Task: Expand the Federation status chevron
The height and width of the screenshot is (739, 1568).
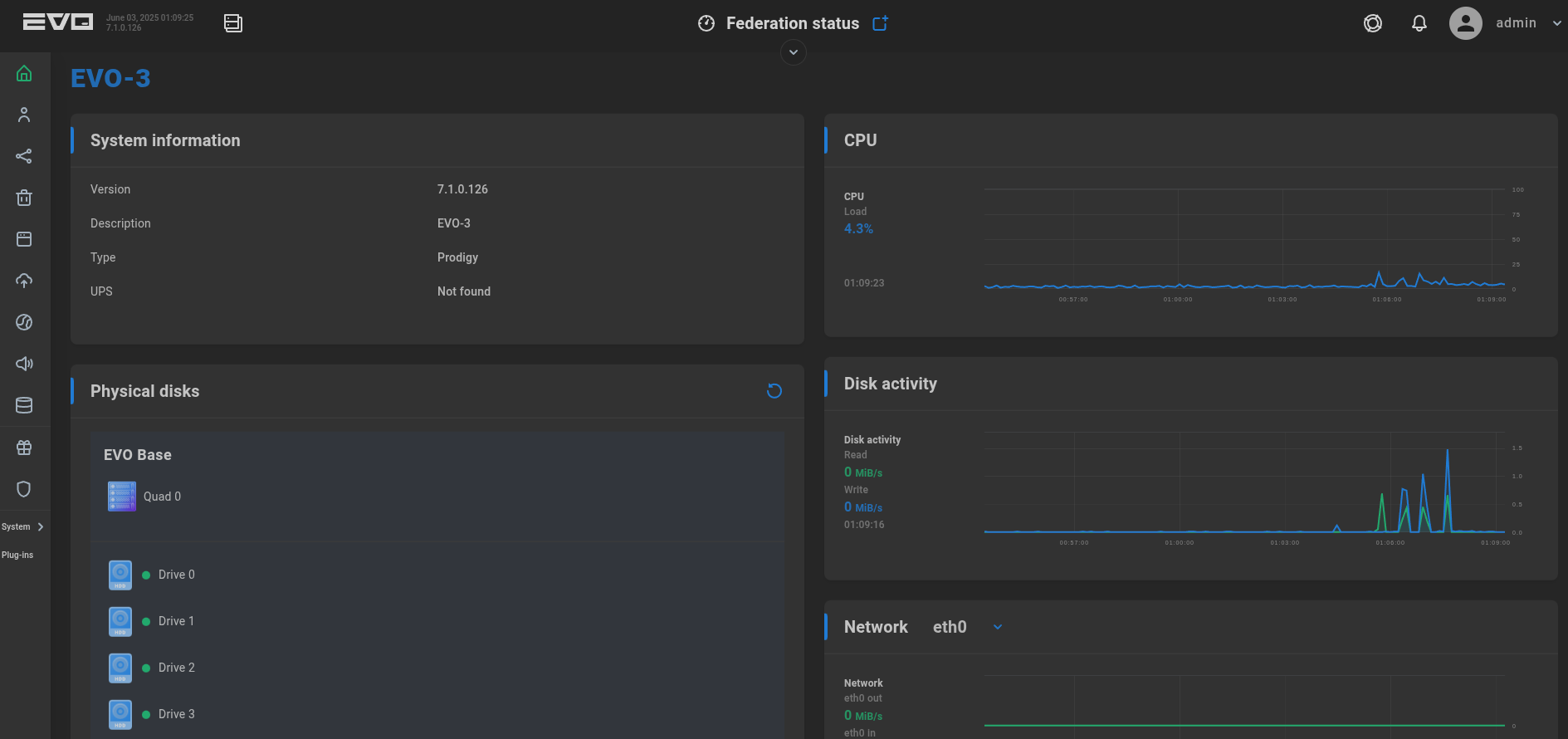Action: [794, 52]
